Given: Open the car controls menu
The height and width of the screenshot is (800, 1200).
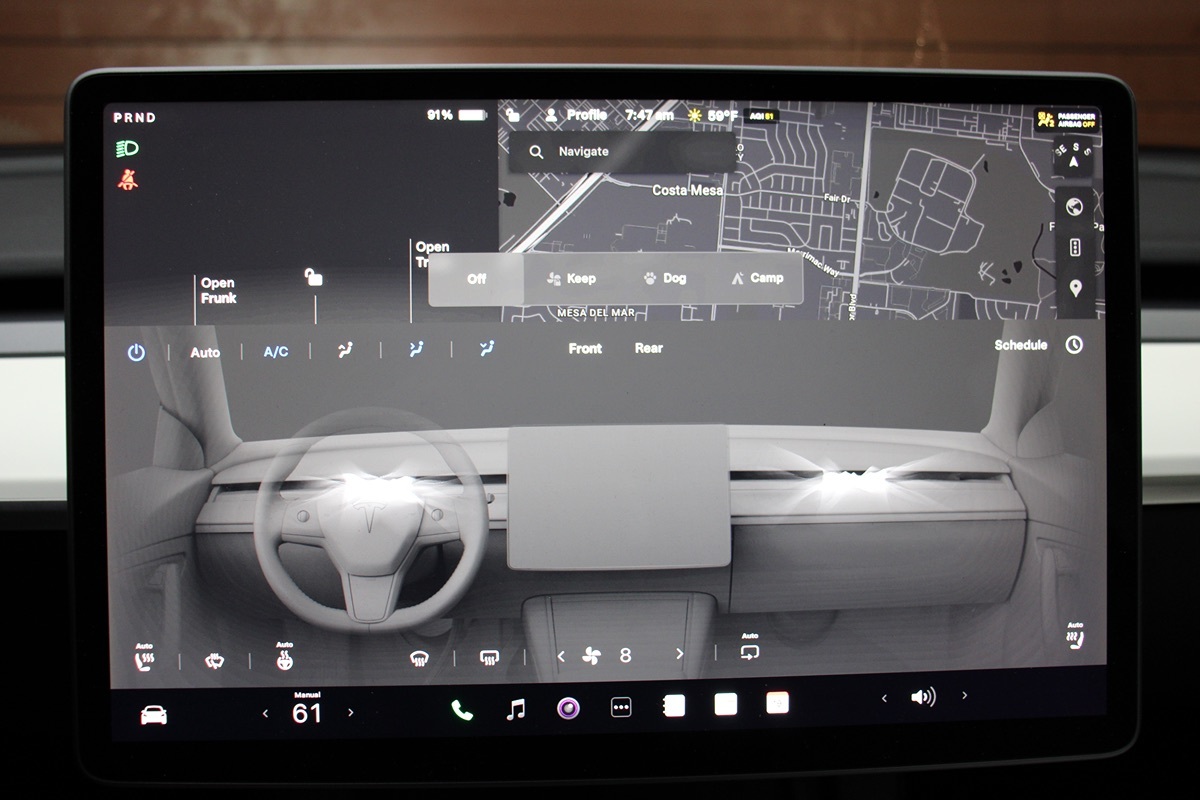Looking at the screenshot, I should [153, 714].
